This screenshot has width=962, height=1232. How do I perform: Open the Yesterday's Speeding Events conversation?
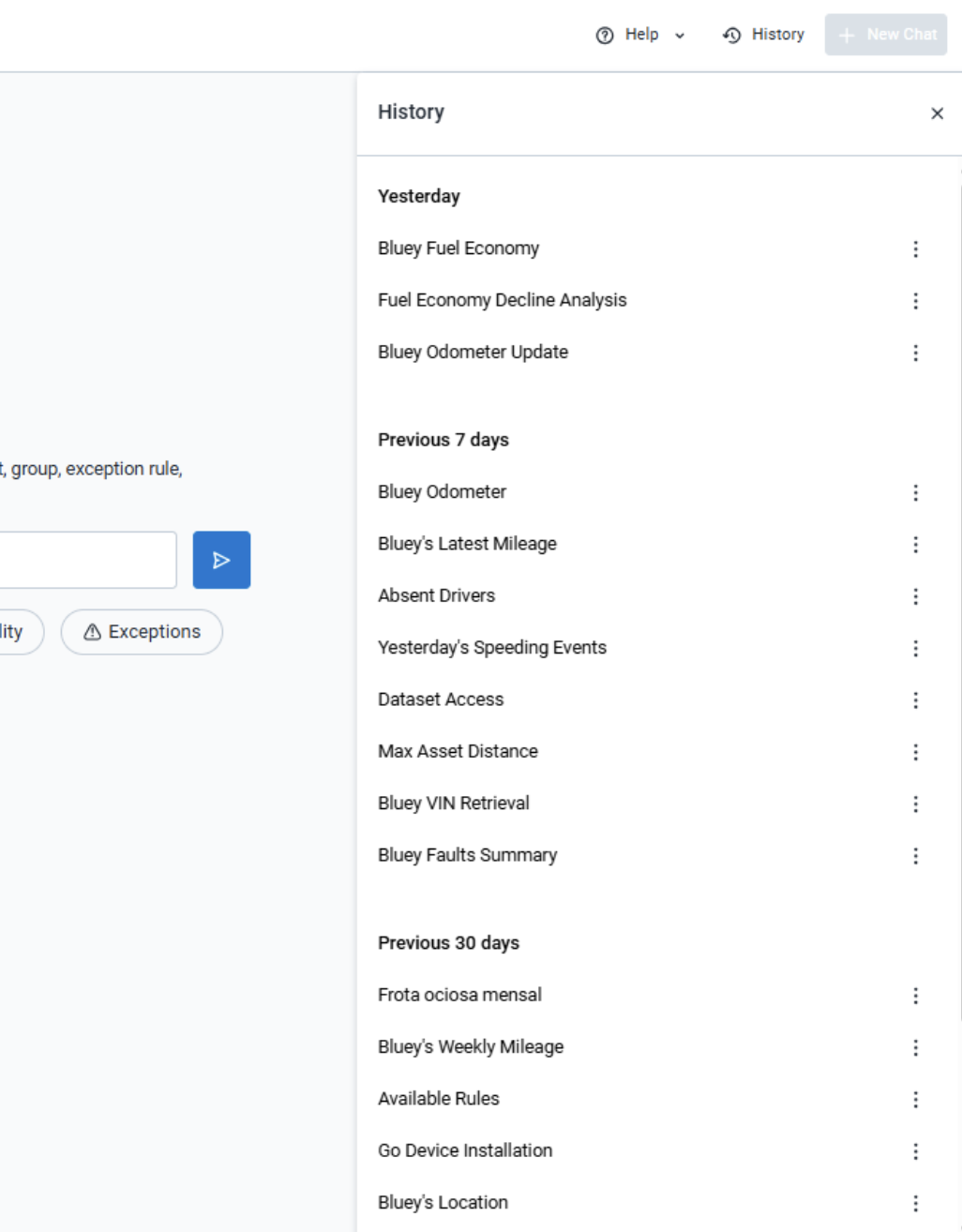pos(491,647)
